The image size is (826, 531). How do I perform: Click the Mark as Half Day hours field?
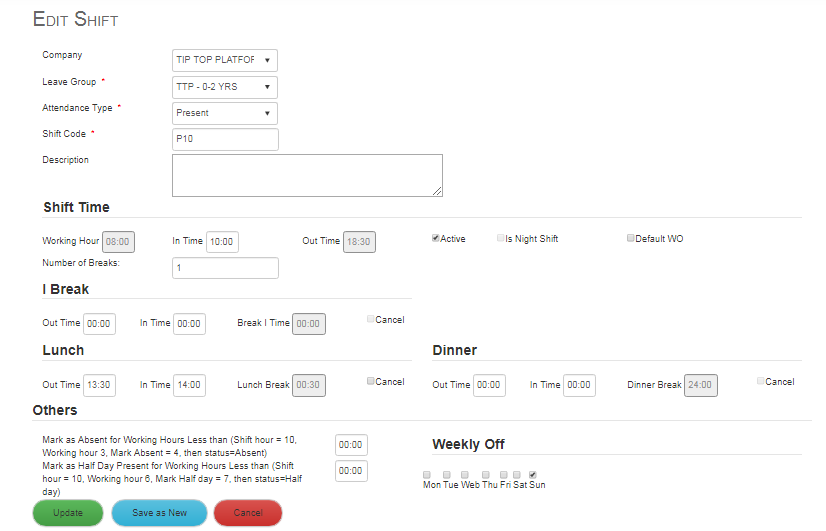(351, 471)
